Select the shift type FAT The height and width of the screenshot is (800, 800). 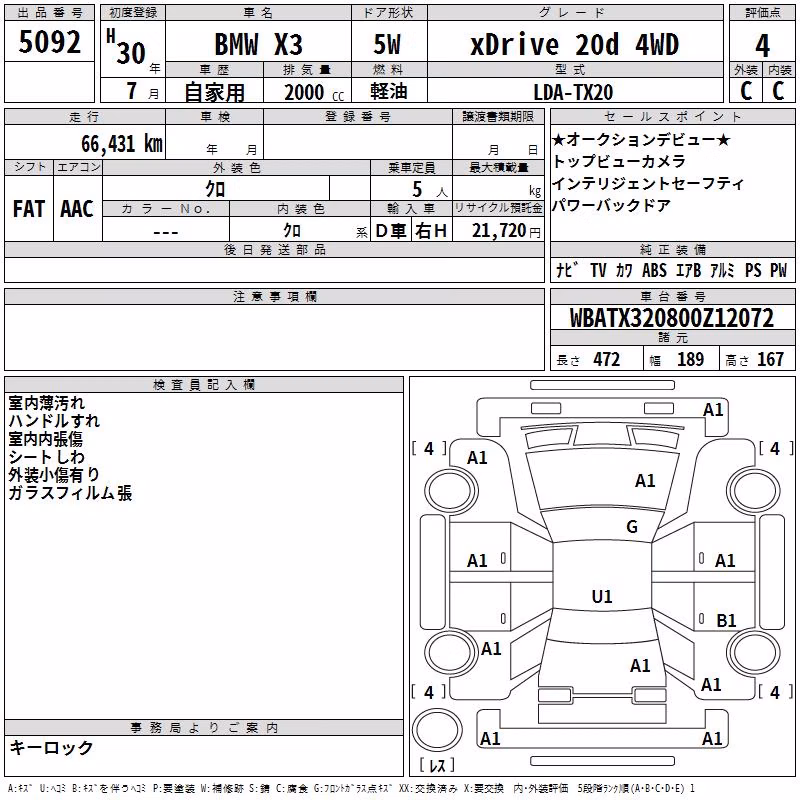coord(29,209)
